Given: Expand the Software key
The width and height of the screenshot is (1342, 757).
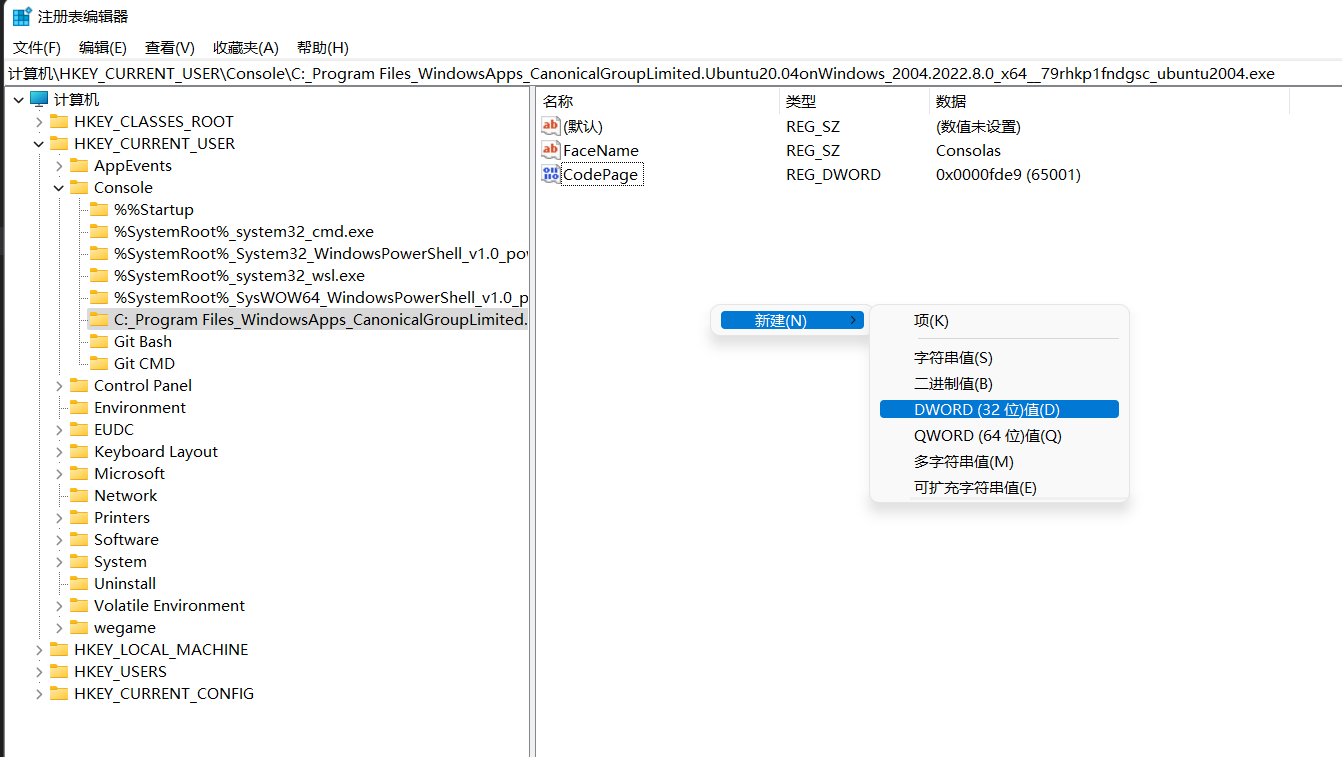Looking at the screenshot, I should click(59, 539).
